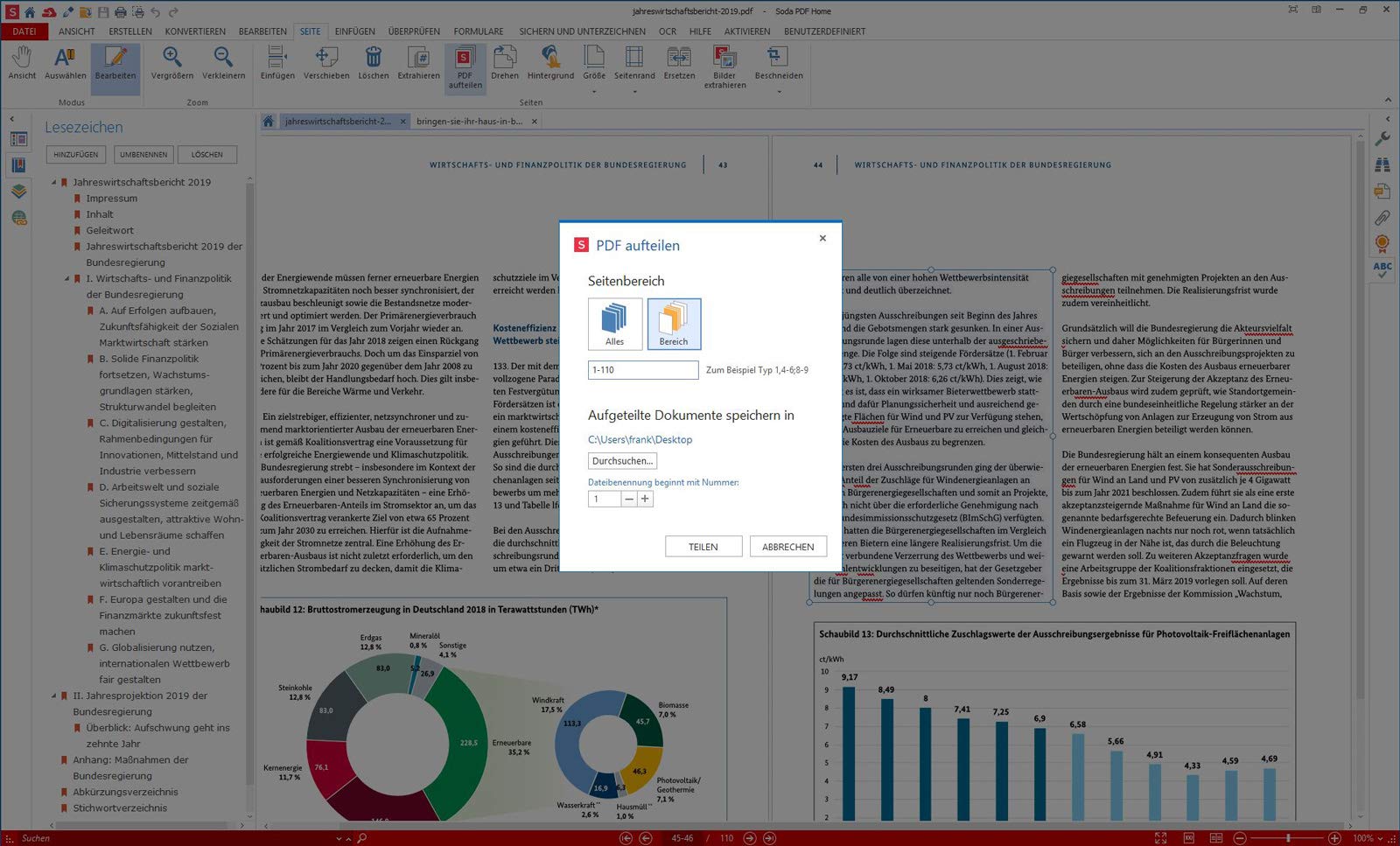Select the Alles page range option

click(x=615, y=324)
